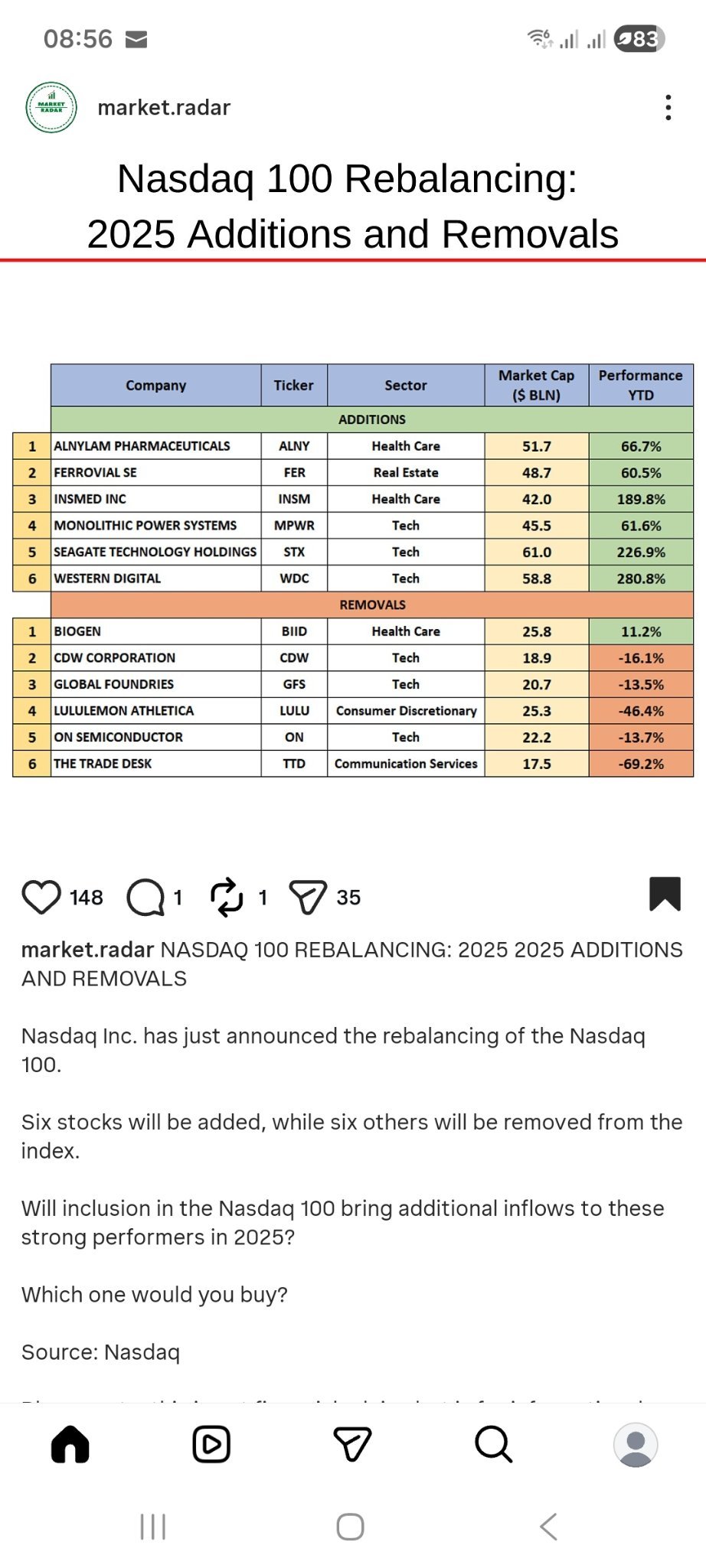Toggle the saved bookmark icon

[665, 894]
